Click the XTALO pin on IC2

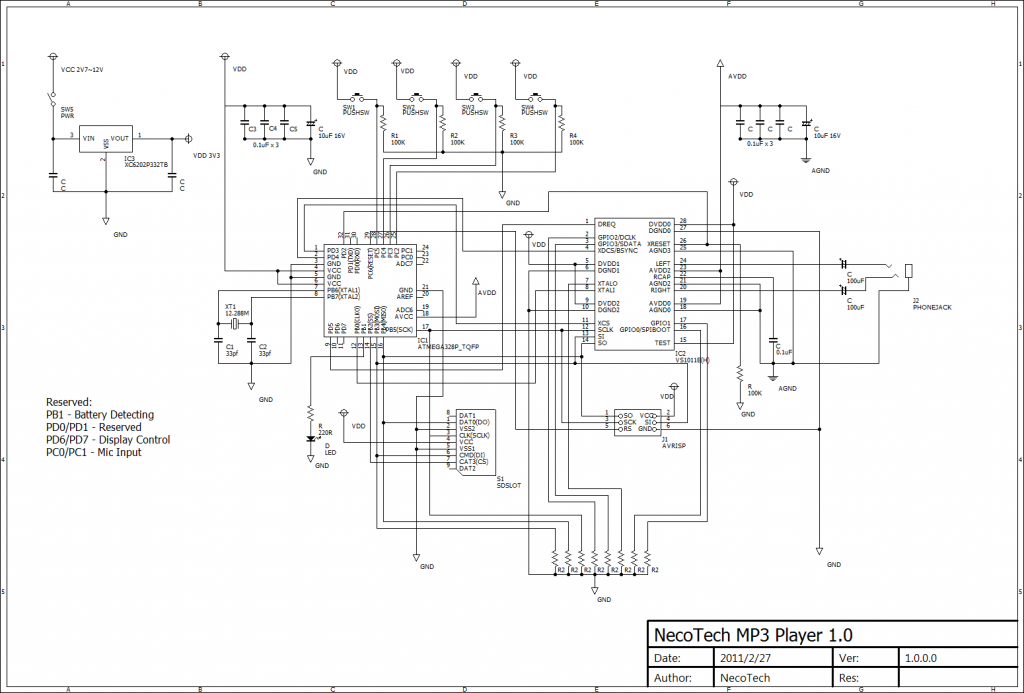pos(607,283)
